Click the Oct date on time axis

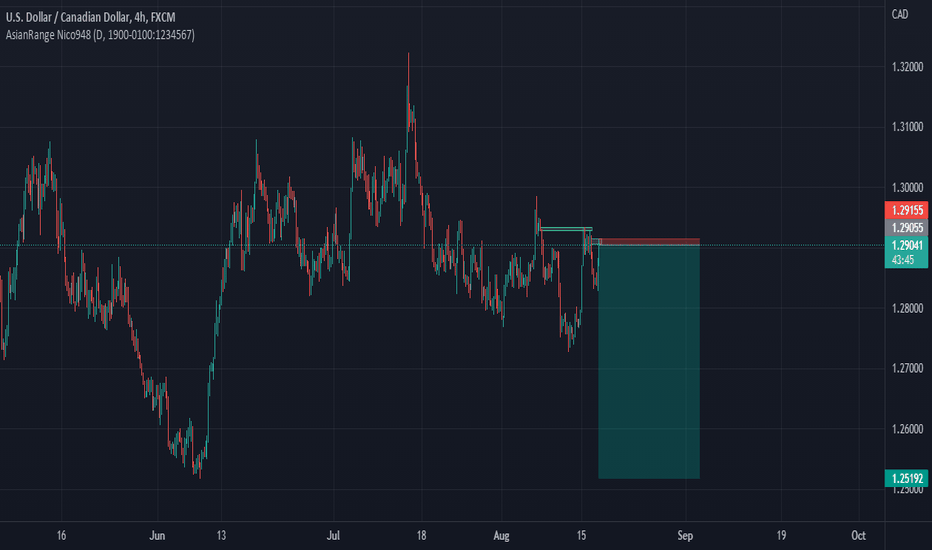pos(858,536)
